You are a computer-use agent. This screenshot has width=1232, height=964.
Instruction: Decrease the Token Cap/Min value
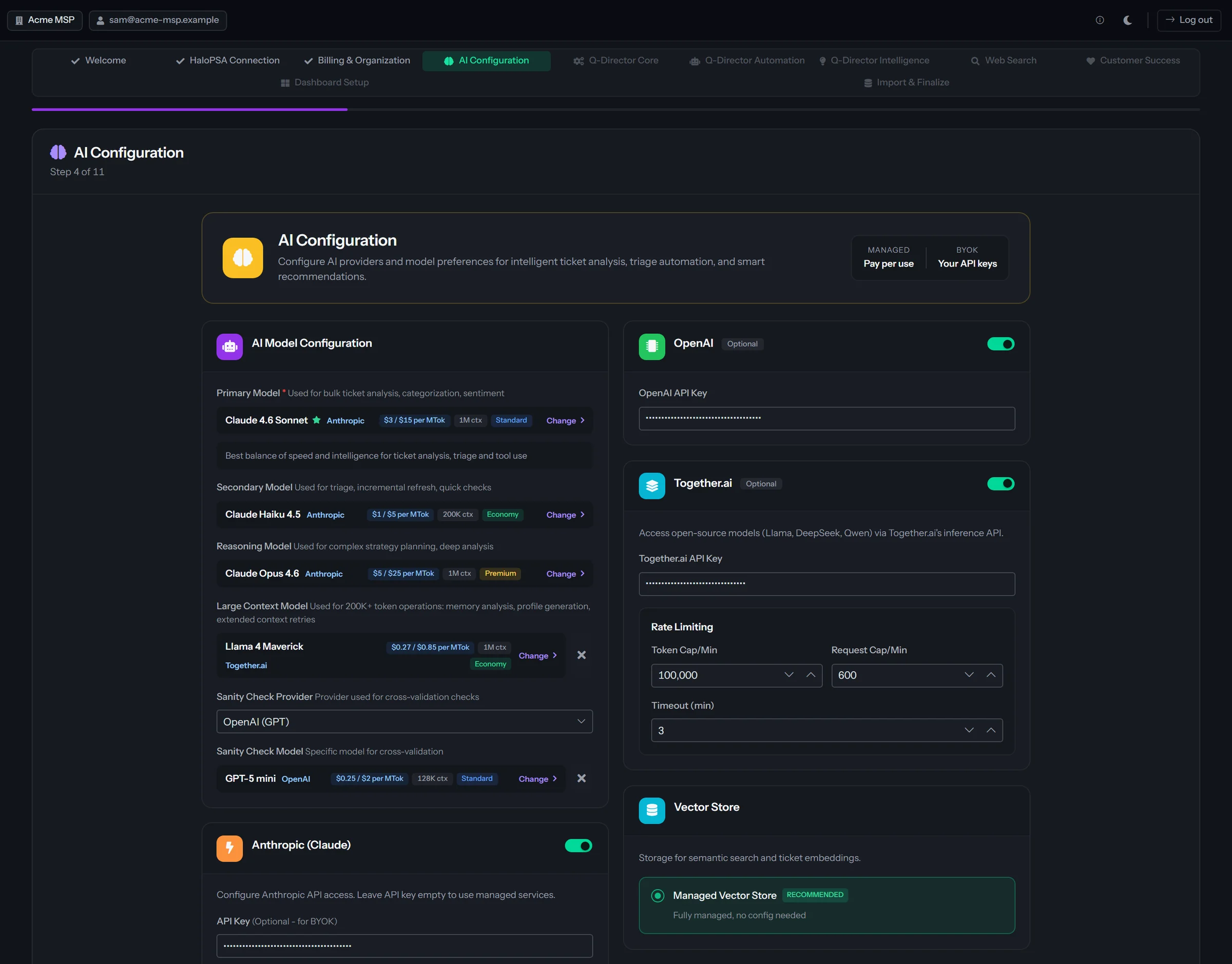point(788,675)
